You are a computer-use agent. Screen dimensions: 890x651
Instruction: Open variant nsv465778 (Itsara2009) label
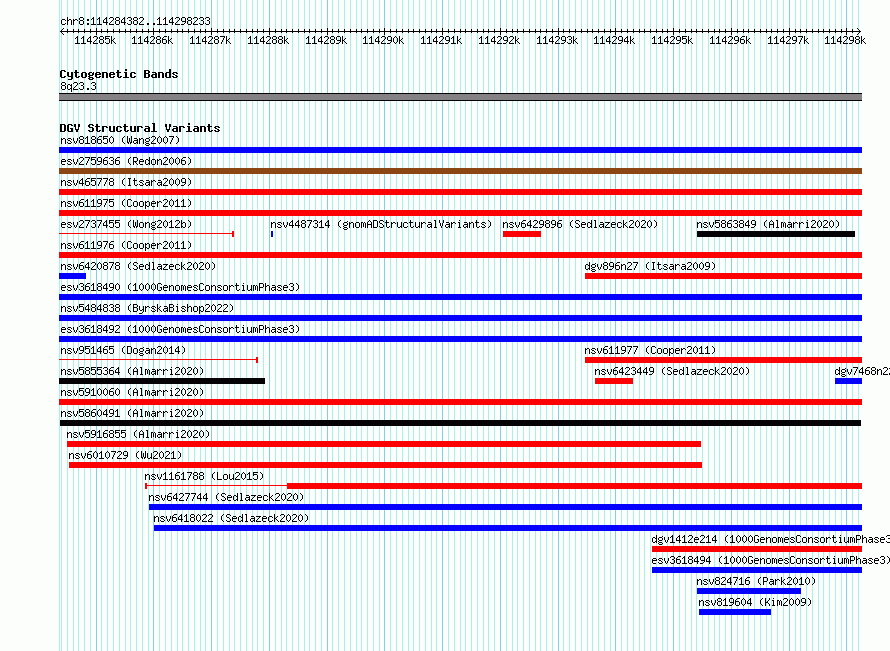pos(126,182)
